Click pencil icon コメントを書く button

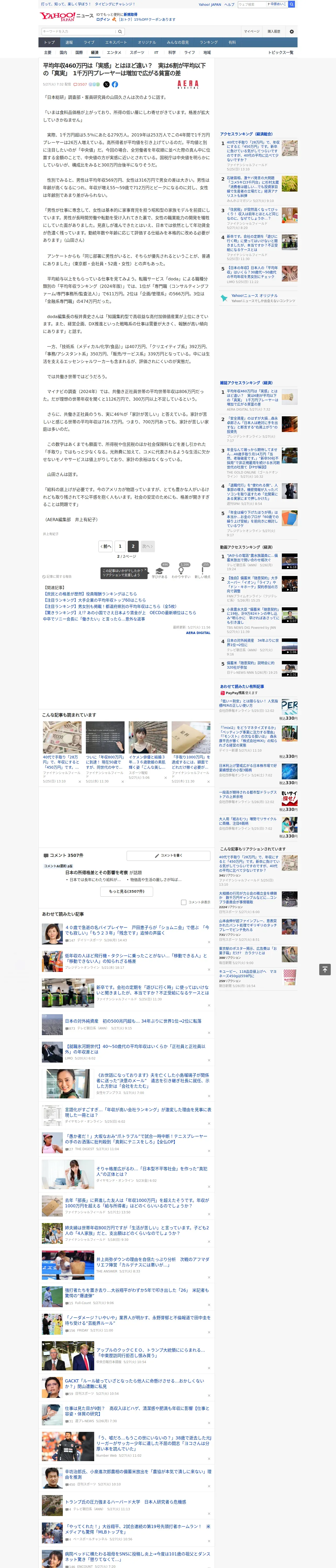[168, 855]
